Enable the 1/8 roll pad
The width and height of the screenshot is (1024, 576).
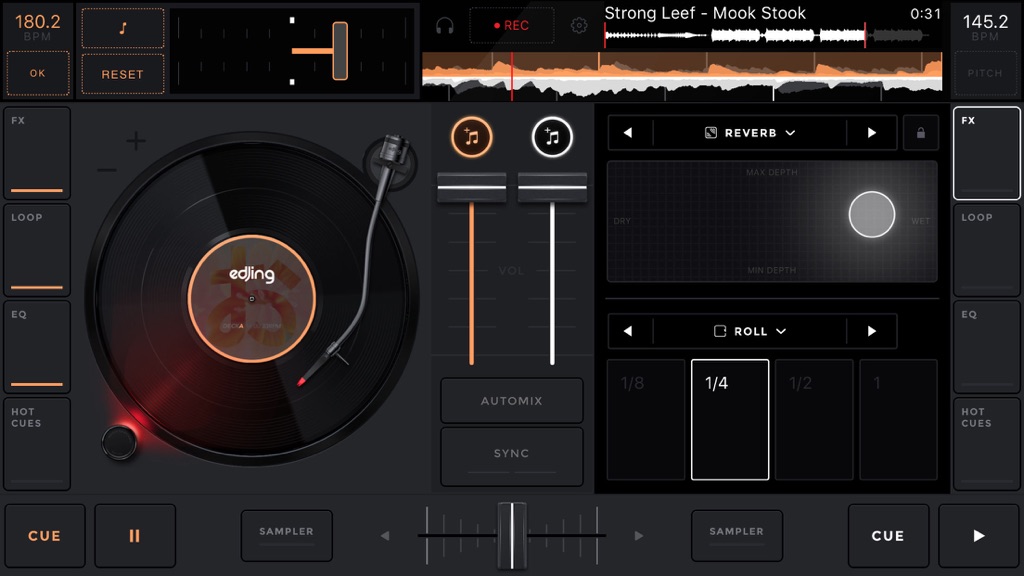[646, 419]
